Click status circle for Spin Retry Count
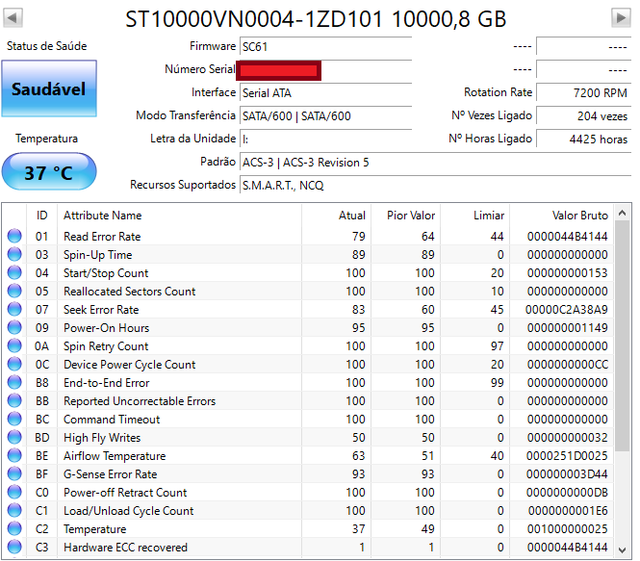Image resolution: width=640 pixels, height=561 pixels. [14, 346]
